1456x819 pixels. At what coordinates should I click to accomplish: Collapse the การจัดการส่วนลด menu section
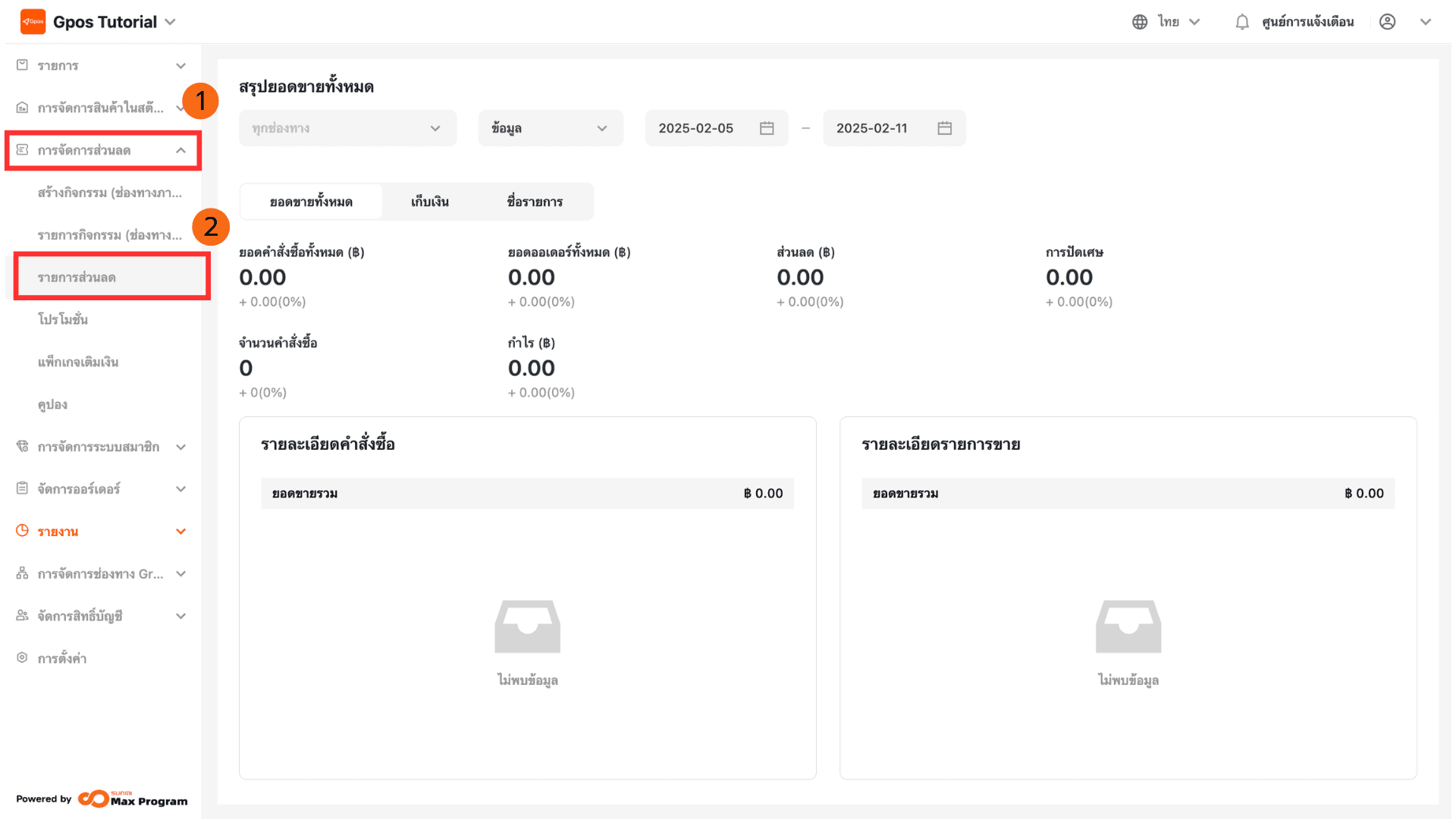click(180, 150)
